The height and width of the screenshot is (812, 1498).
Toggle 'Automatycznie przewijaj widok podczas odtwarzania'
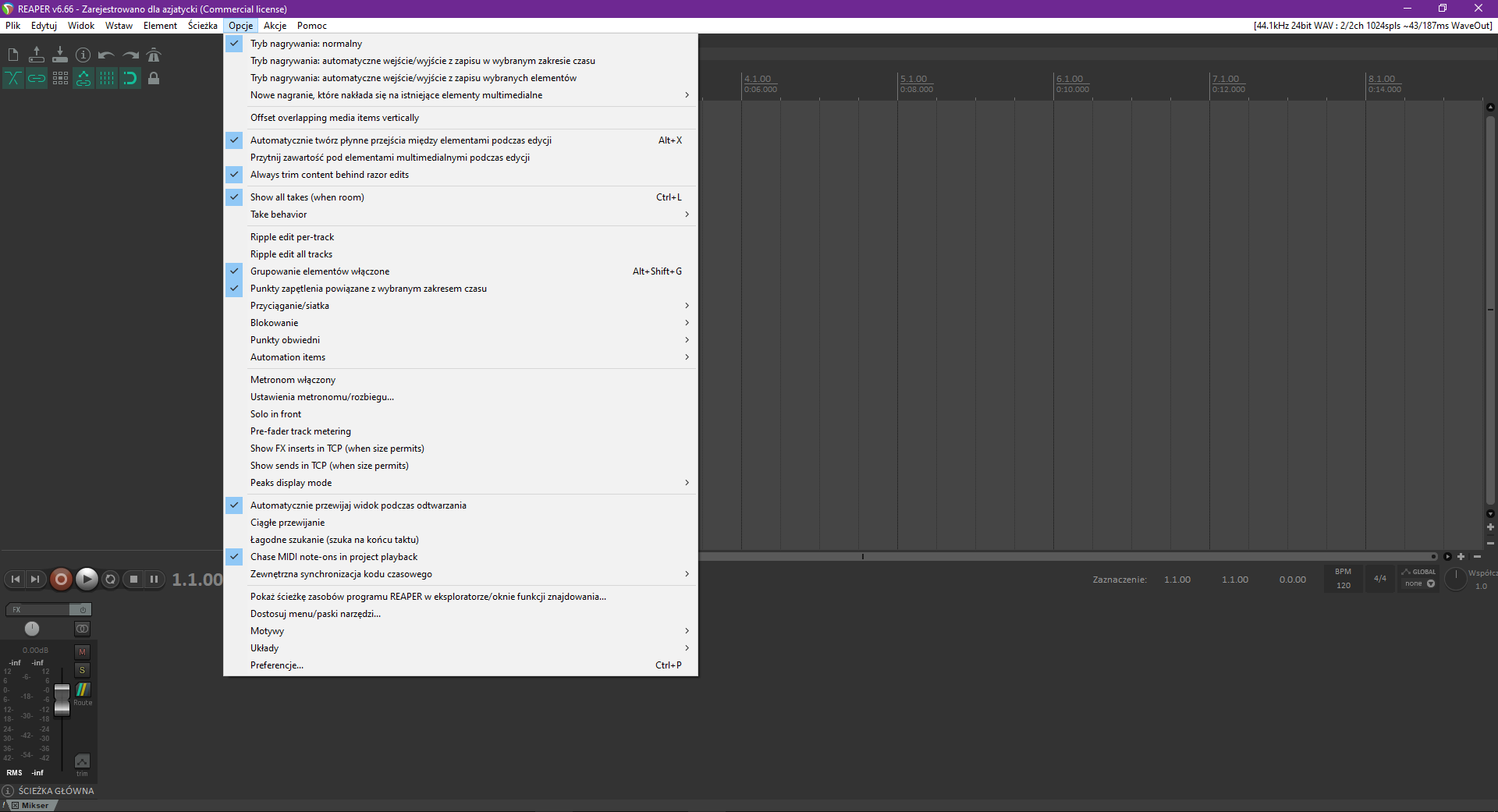[x=460, y=505]
